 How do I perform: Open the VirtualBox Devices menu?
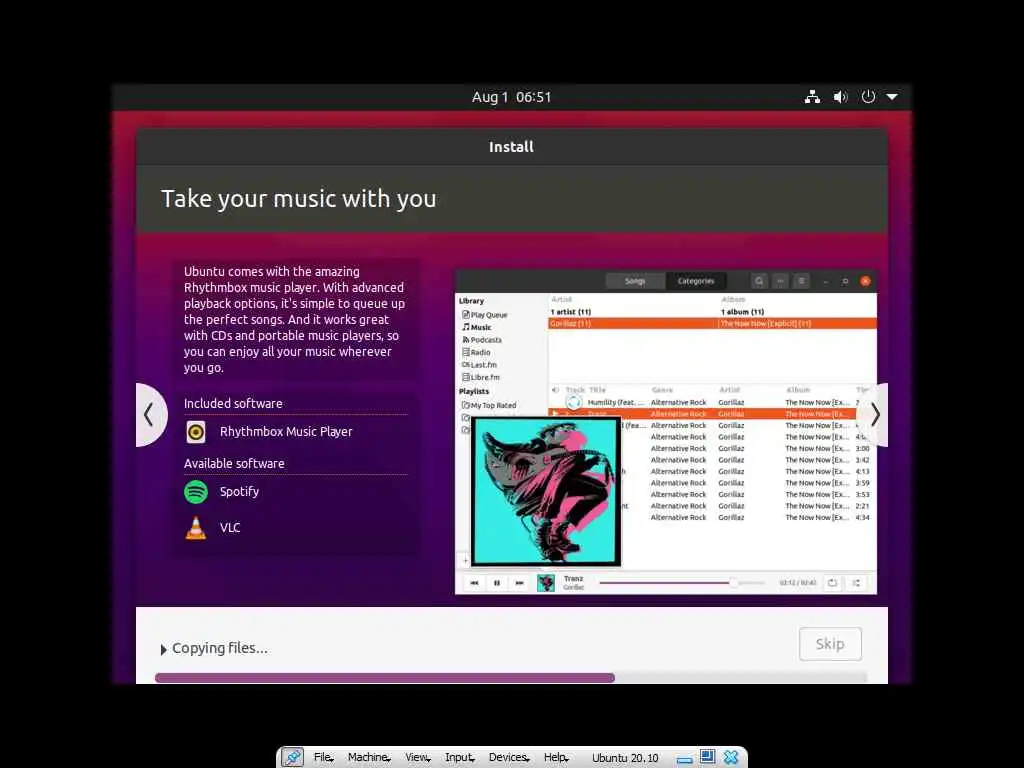pyautogui.click(x=509, y=758)
